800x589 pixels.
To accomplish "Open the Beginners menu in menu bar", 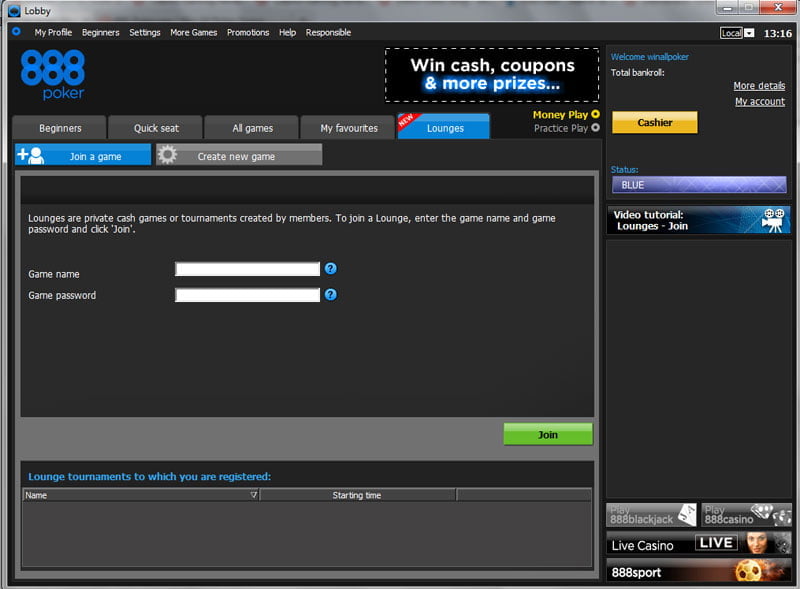I will point(101,32).
